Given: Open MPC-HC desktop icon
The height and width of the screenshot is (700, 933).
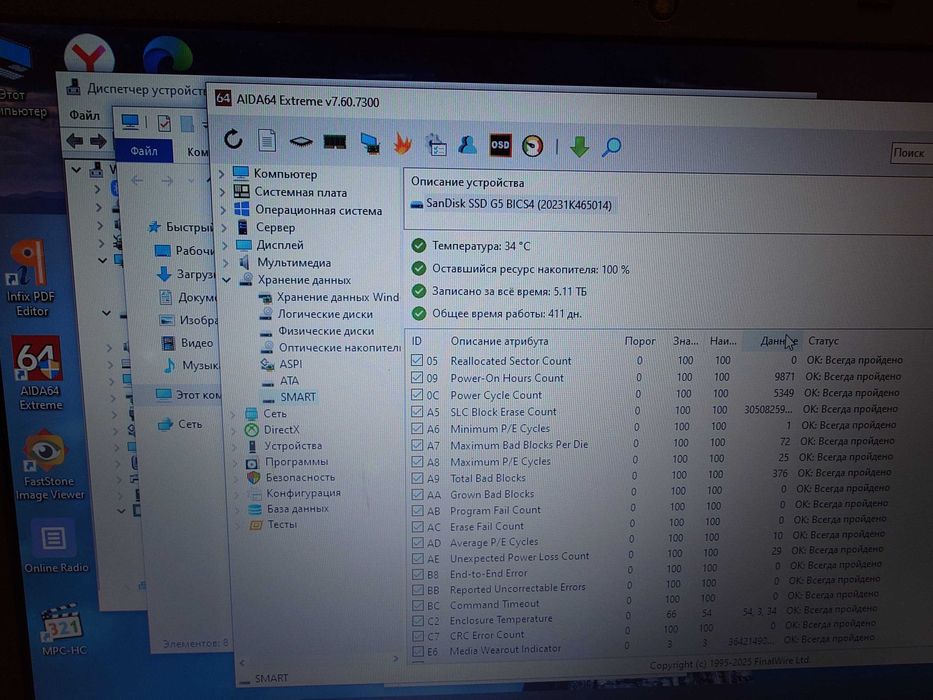Looking at the screenshot, I should point(62,629).
